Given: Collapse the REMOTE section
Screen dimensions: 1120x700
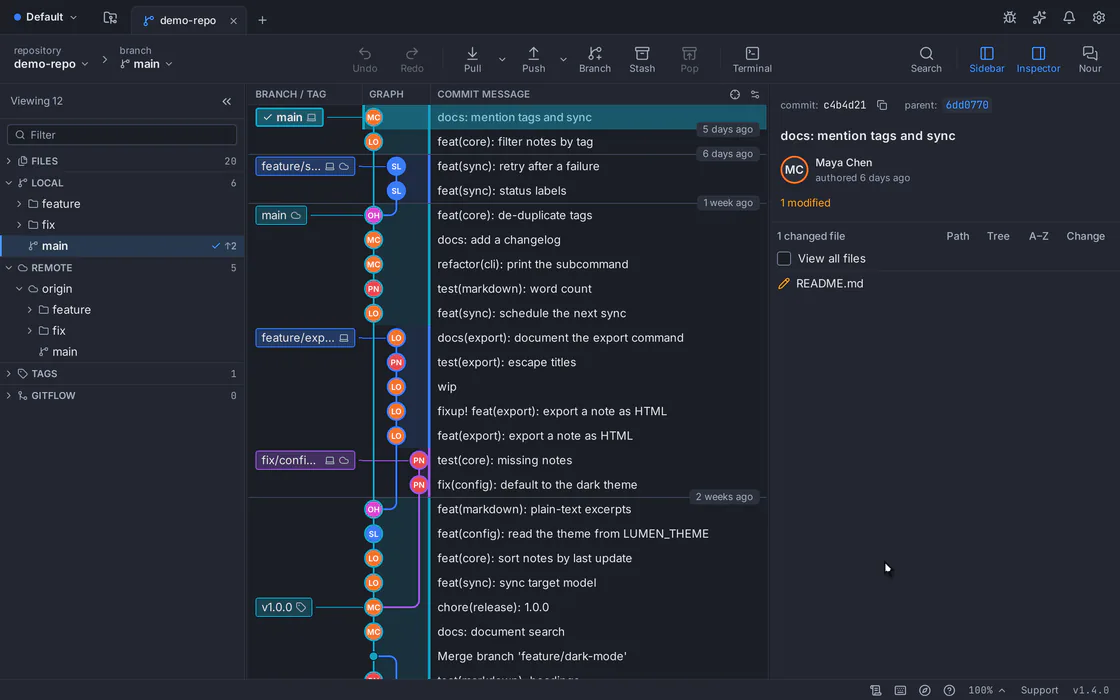Looking at the screenshot, I should click(9, 268).
